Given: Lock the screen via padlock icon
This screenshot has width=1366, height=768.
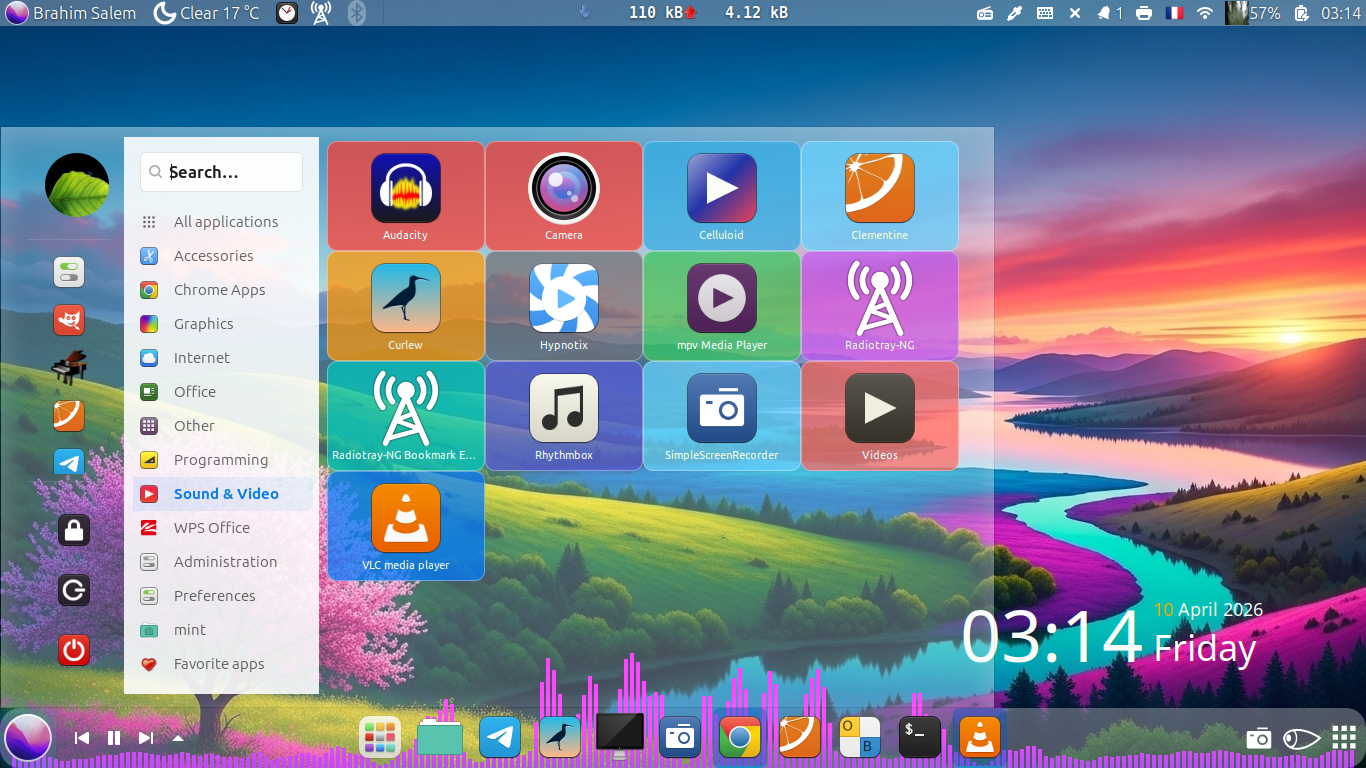Looking at the screenshot, I should (x=74, y=530).
